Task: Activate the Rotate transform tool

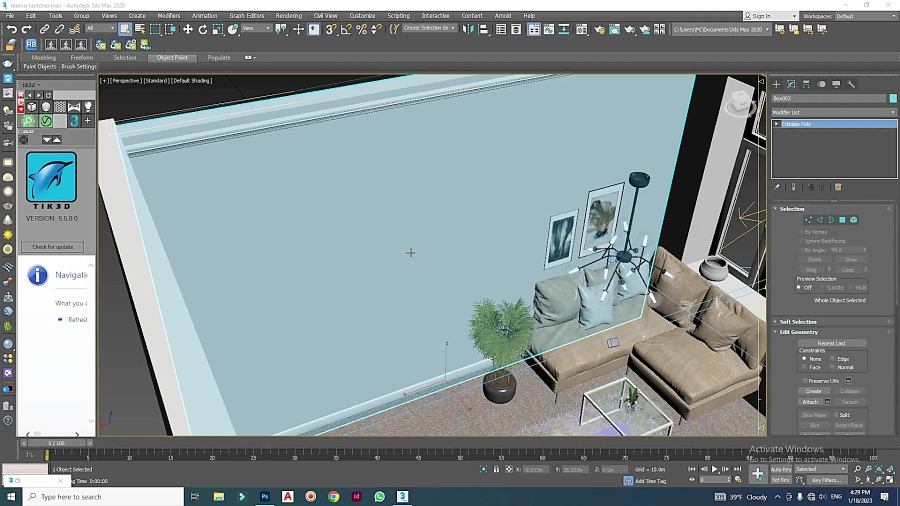Action: [203, 30]
